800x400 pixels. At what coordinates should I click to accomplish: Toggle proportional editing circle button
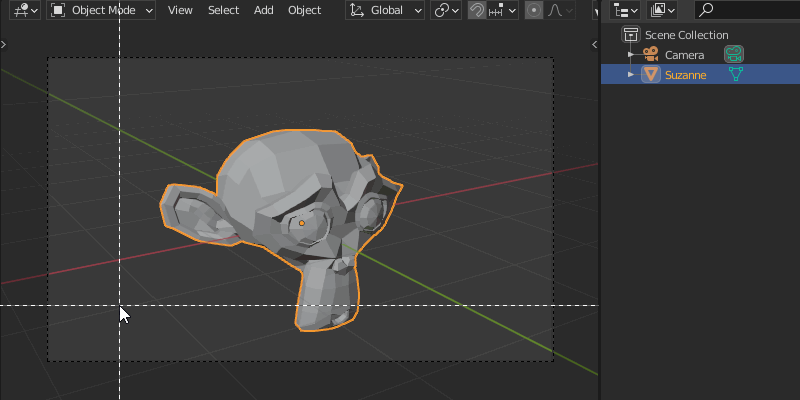tap(534, 10)
